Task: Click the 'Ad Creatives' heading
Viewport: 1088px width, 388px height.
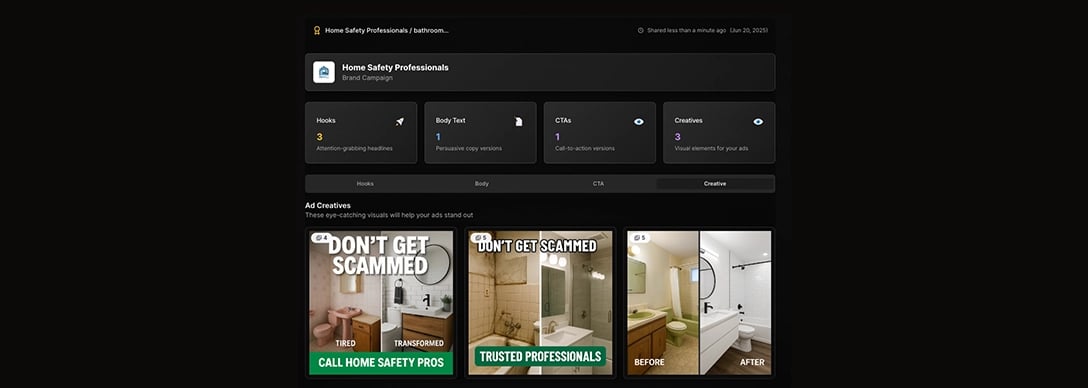Action: [x=328, y=205]
